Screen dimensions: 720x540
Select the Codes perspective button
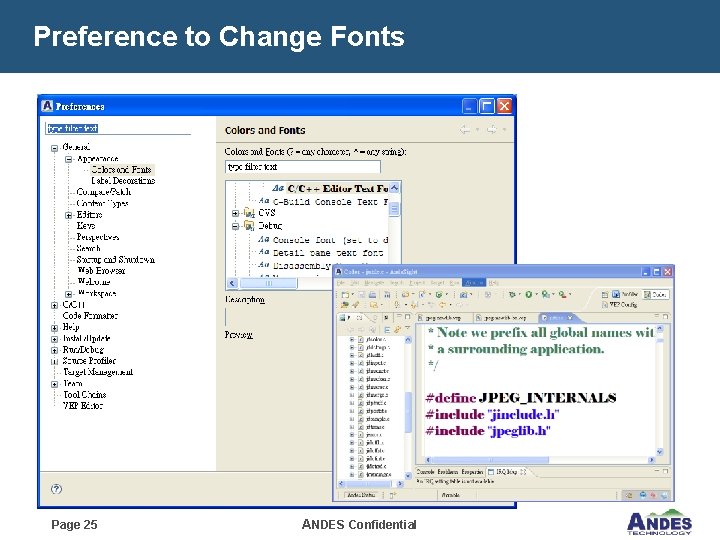coord(656,295)
